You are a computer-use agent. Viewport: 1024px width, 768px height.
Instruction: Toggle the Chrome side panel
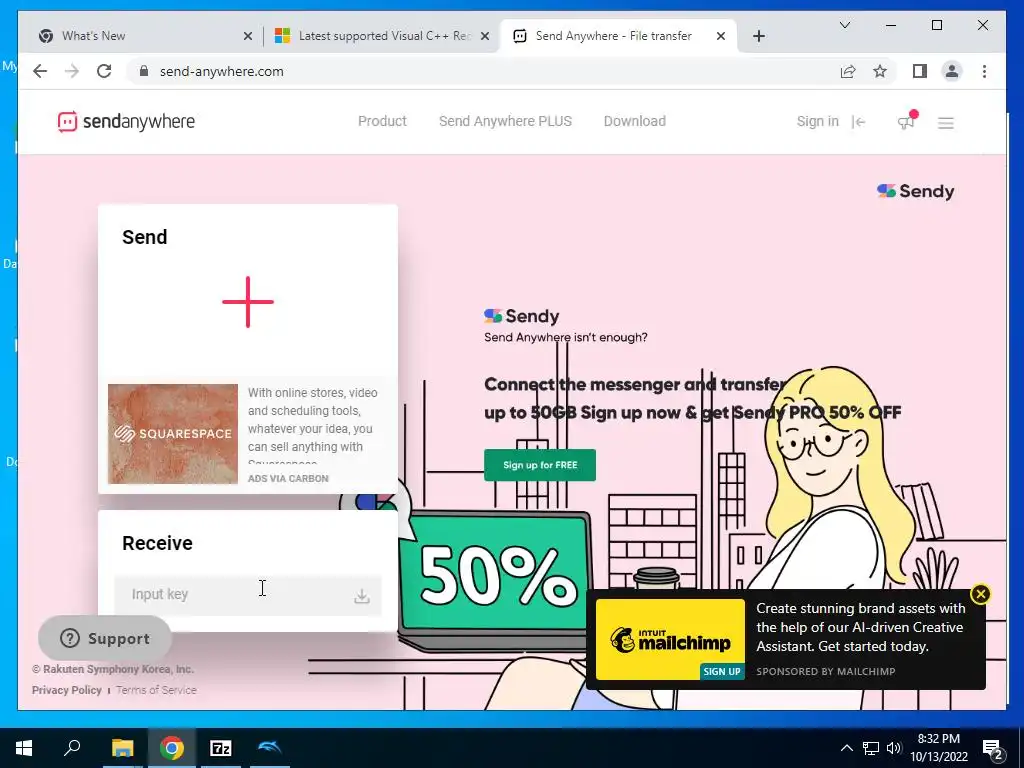pos(920,71)
